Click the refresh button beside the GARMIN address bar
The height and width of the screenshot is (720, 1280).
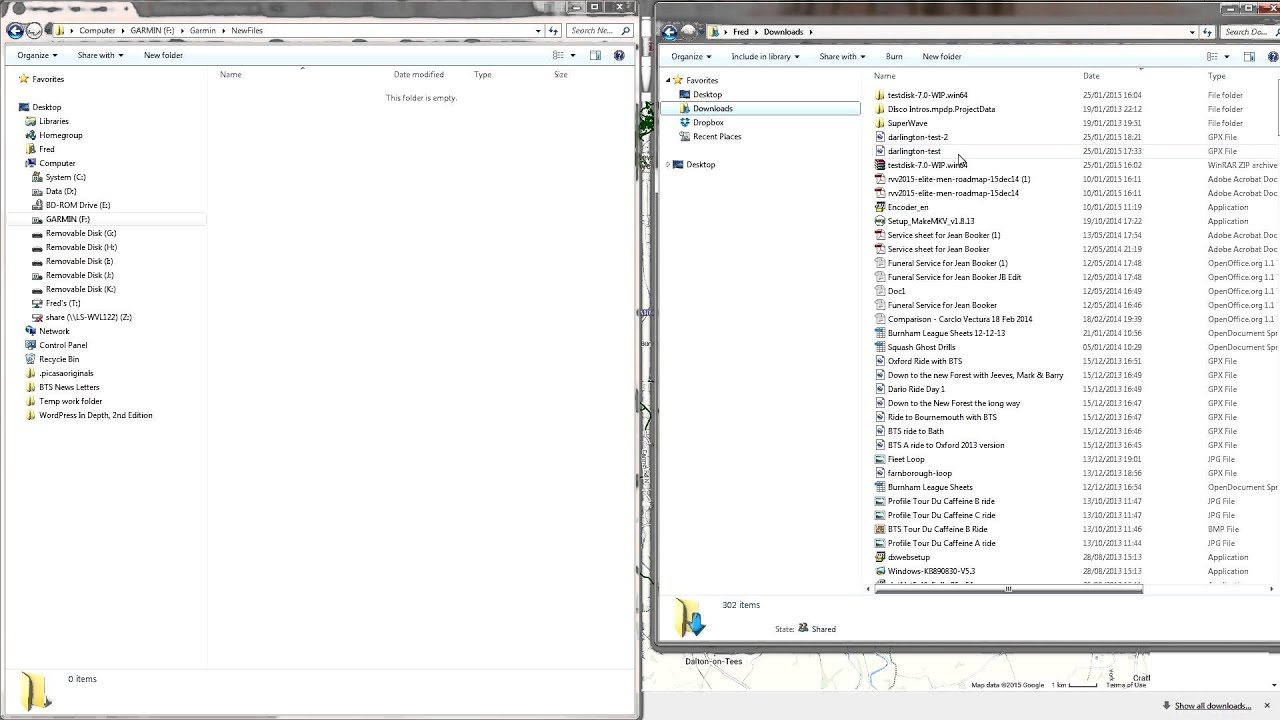coord(554,31)
